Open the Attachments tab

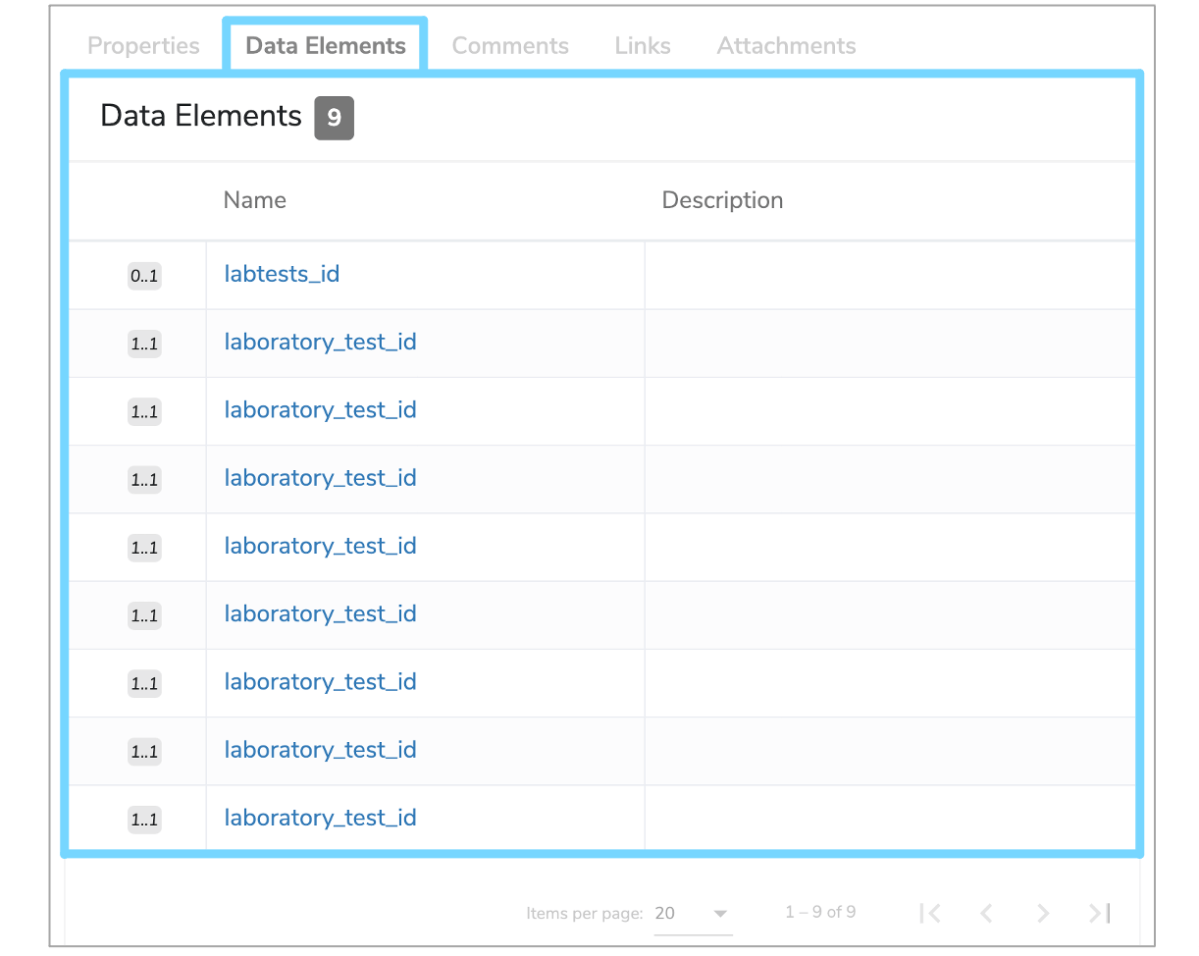click(x=786, y=45)
